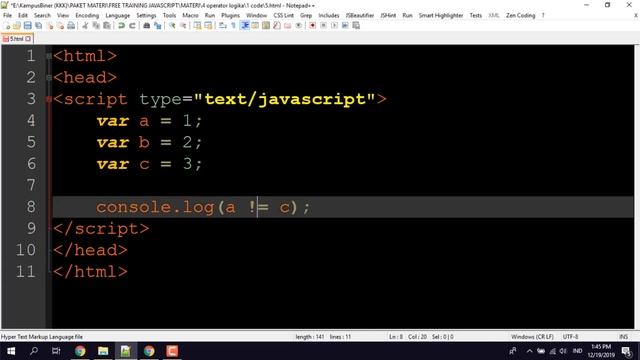Open Find with the binoculars icon
640x360 pixels.
(x=147, y=25)
